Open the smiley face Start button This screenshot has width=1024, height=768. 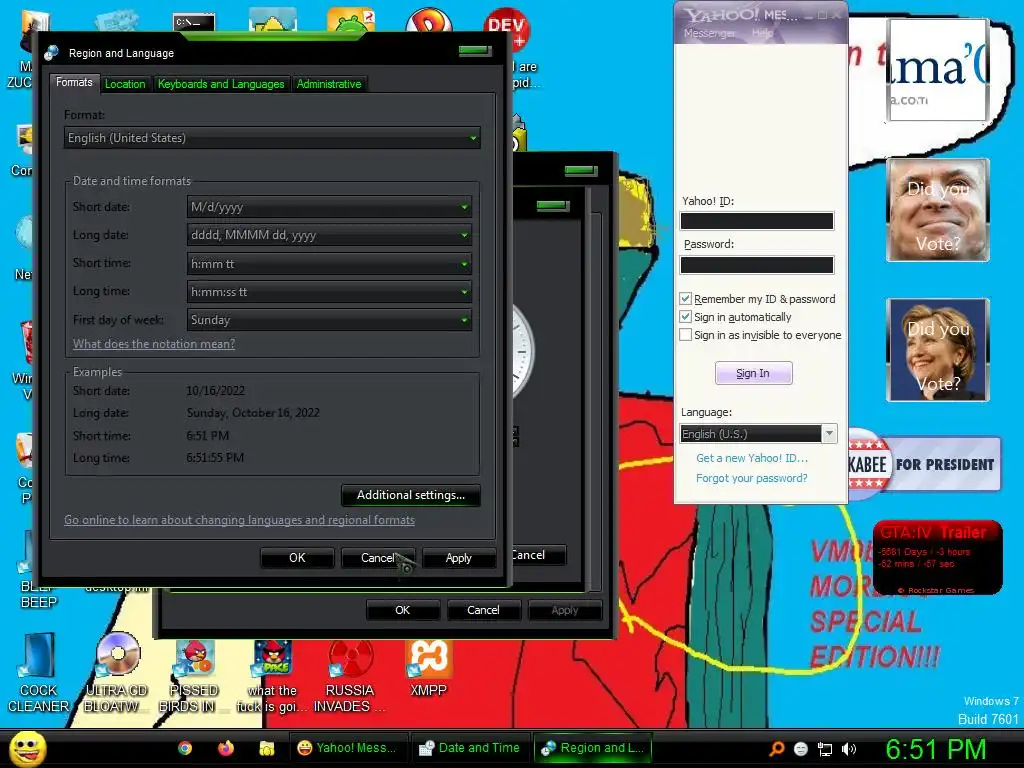click(x=27, y=748)
